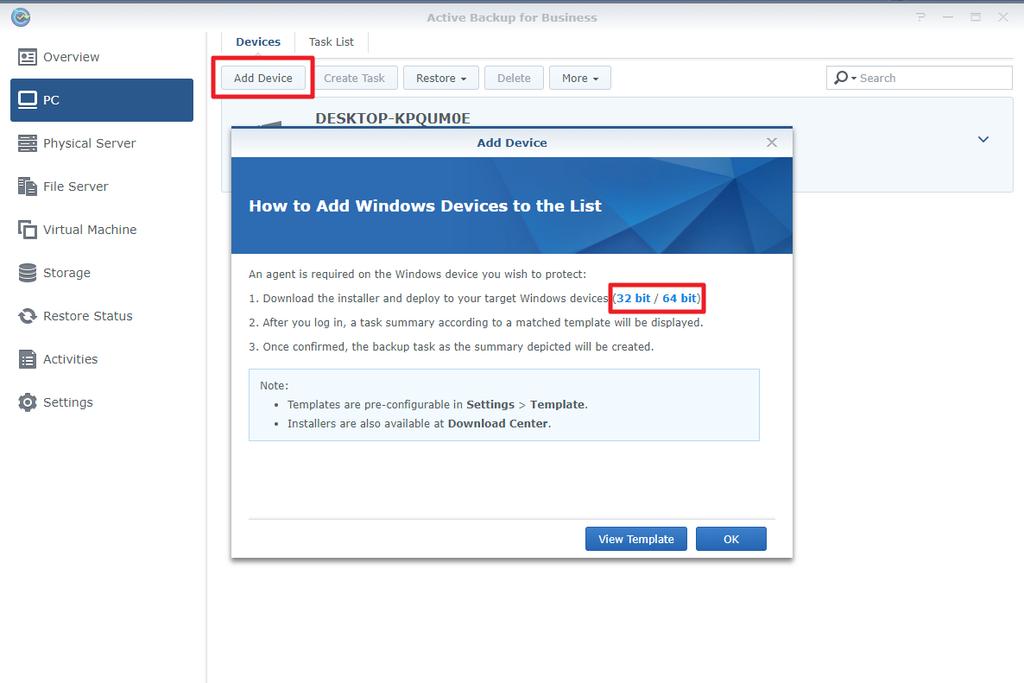This screenshot has width=1024, height=683.
Task: Click the Physical Server label
Action: (x=89, y=143)
